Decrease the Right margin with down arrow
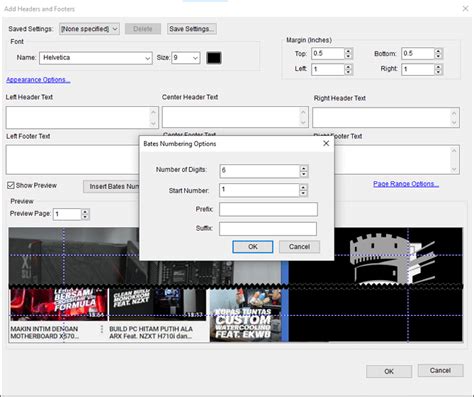The width and height of the screenshot is (474, 397). [x=438, y=72]
